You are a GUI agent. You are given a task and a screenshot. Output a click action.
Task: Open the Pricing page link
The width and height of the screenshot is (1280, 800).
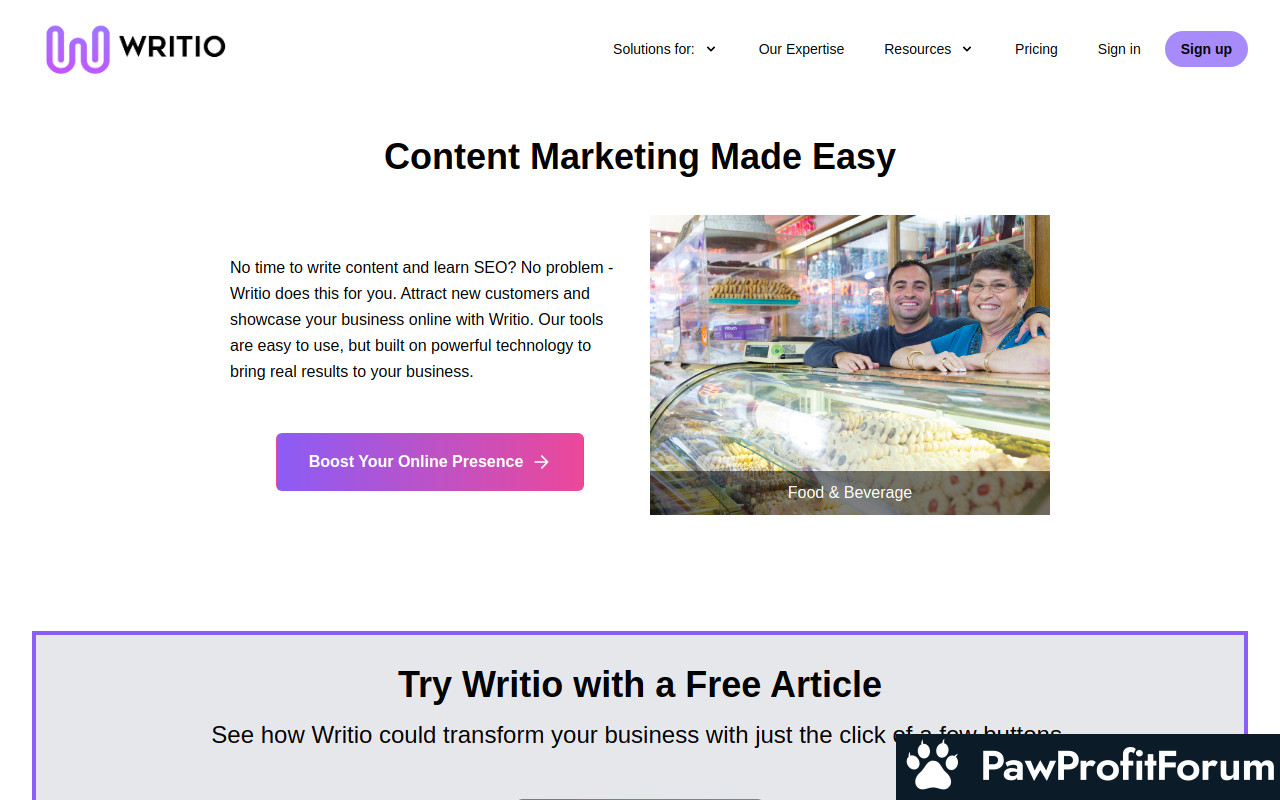(1036, 49)
